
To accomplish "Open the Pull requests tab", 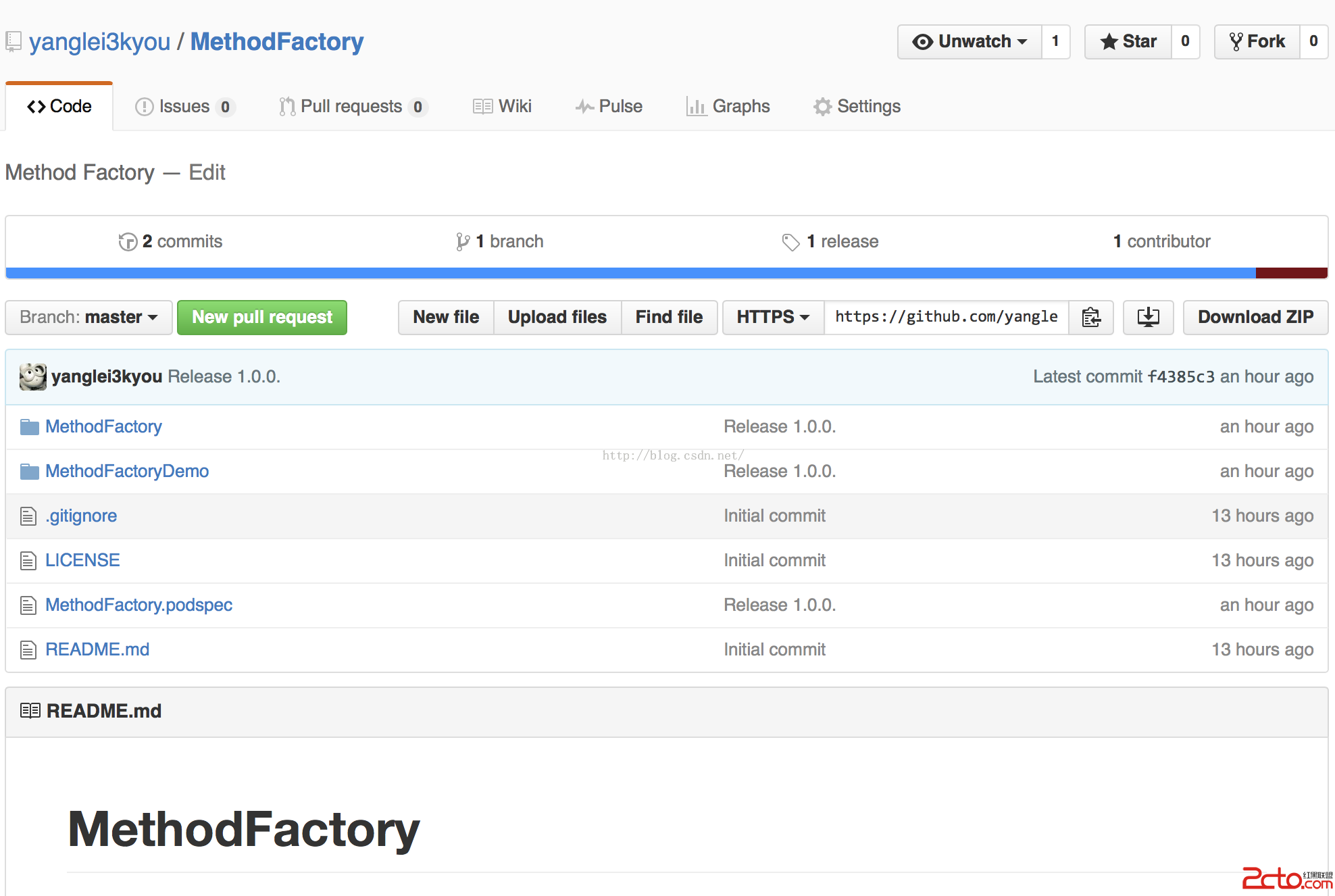I will 353,106.
